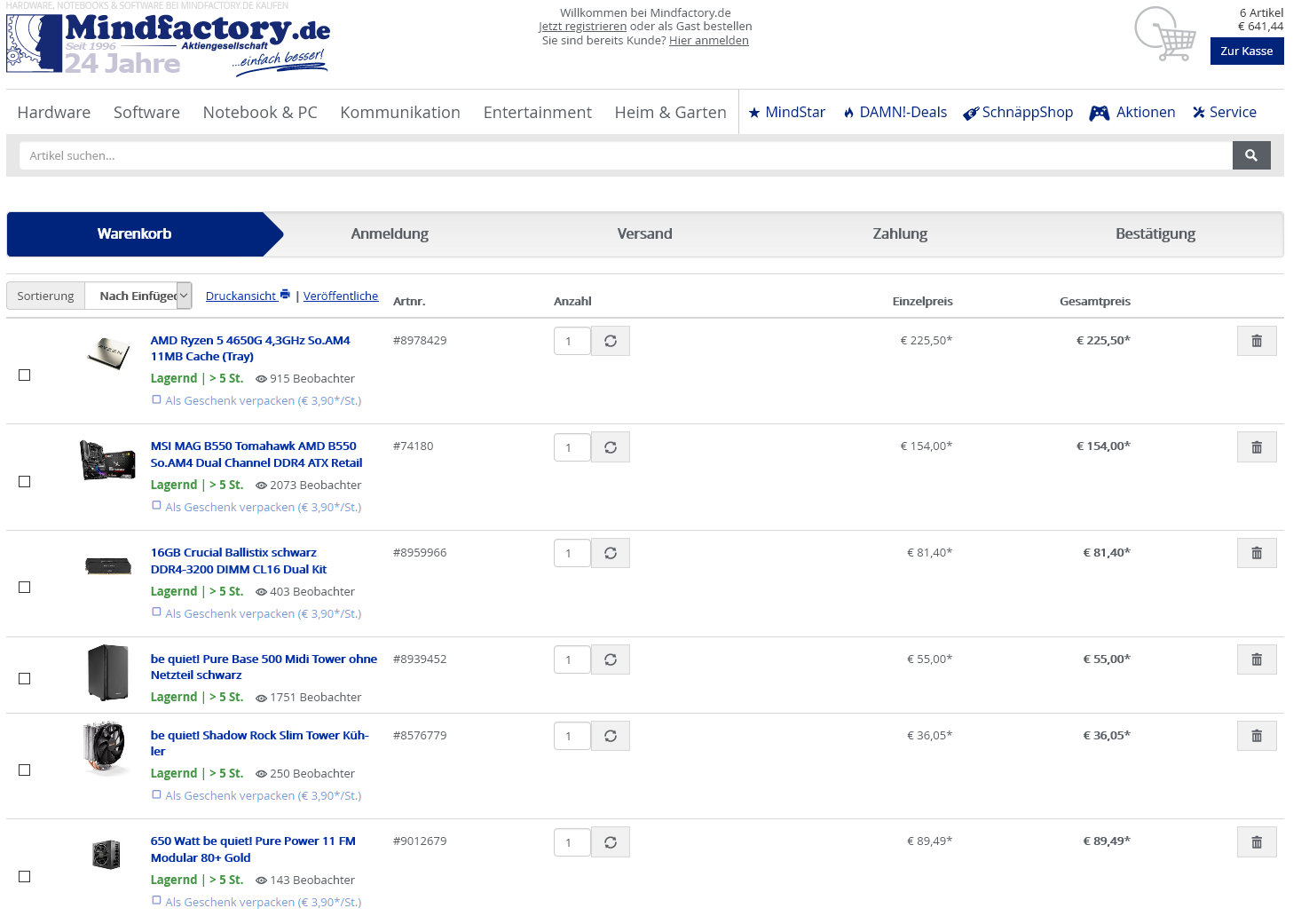The width and height of the screenshot is (1309, 924).
Task: Open be quiet! Pure Base 500 product link
Action: pos(264,667)
